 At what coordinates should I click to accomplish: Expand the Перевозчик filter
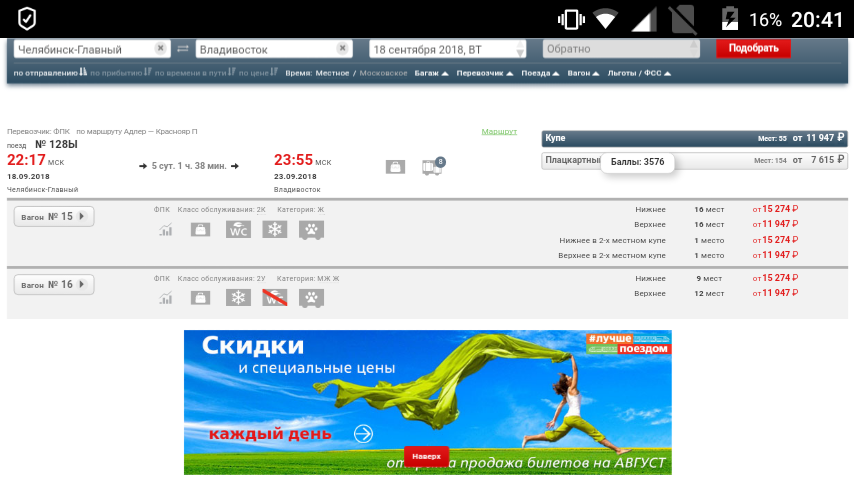[484, 73]
